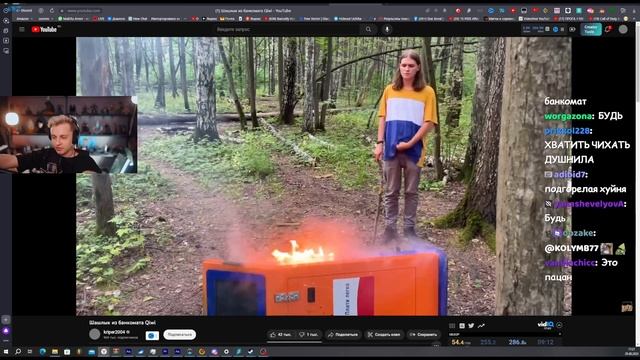640x360 pixels.
Task: Dislike the video with thumbs-down button
Action: pyautogui.click(x=309, y=335)
